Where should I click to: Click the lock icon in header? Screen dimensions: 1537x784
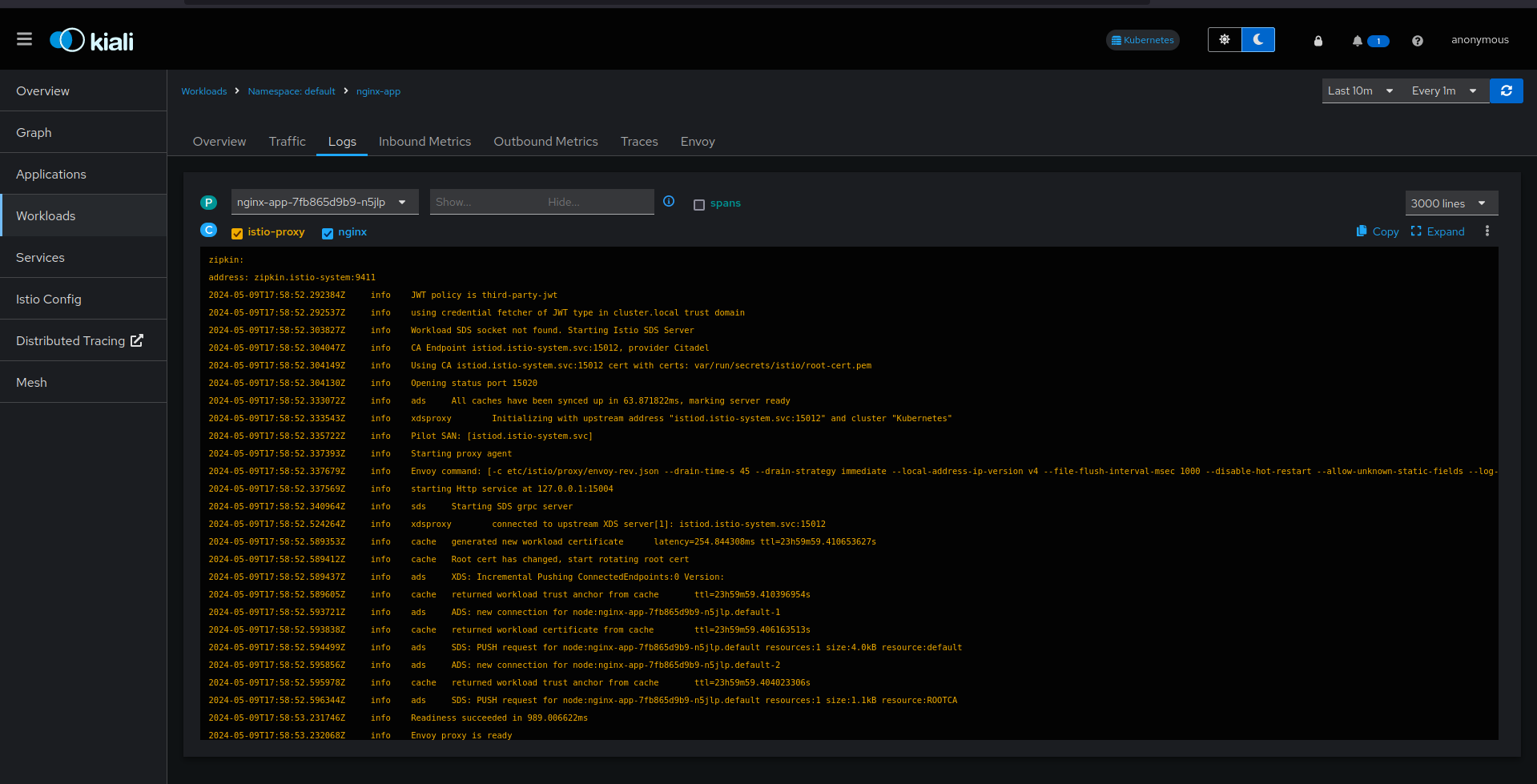[x=1318, y=41]
